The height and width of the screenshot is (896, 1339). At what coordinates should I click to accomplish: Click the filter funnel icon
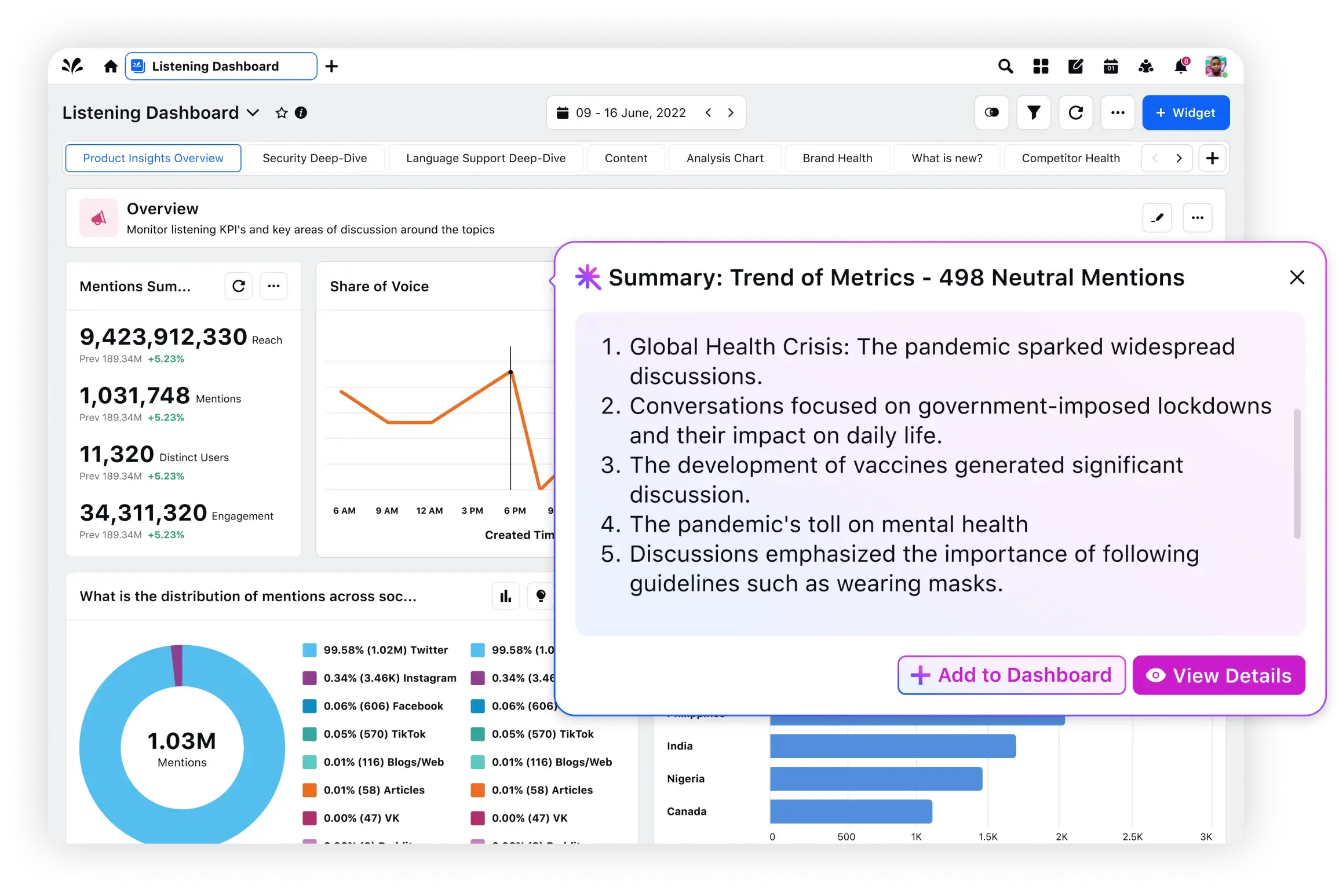[1034, 112]
